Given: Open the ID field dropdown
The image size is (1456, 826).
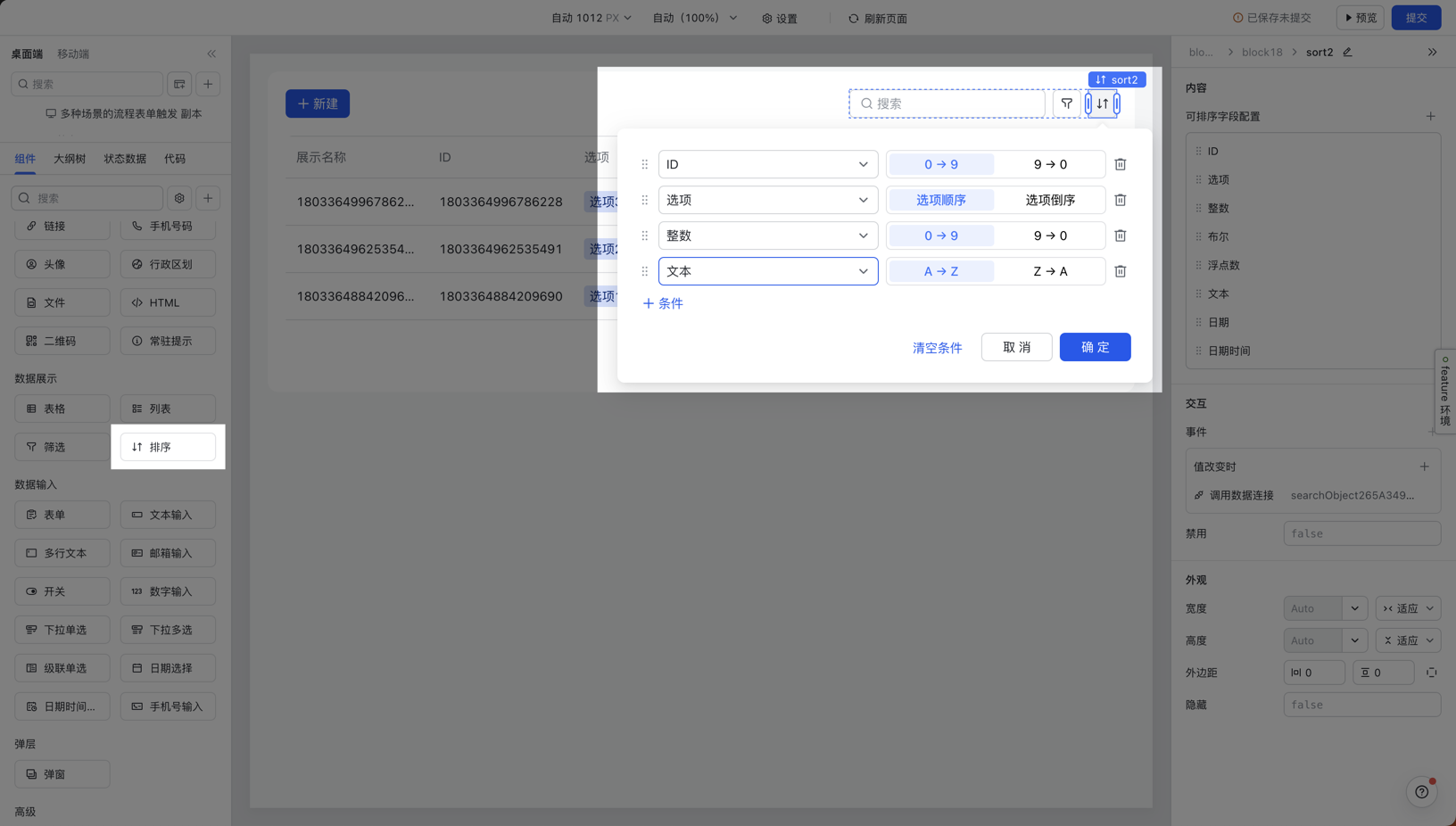Looking at the screenshot, I should (x=768, y=164).
